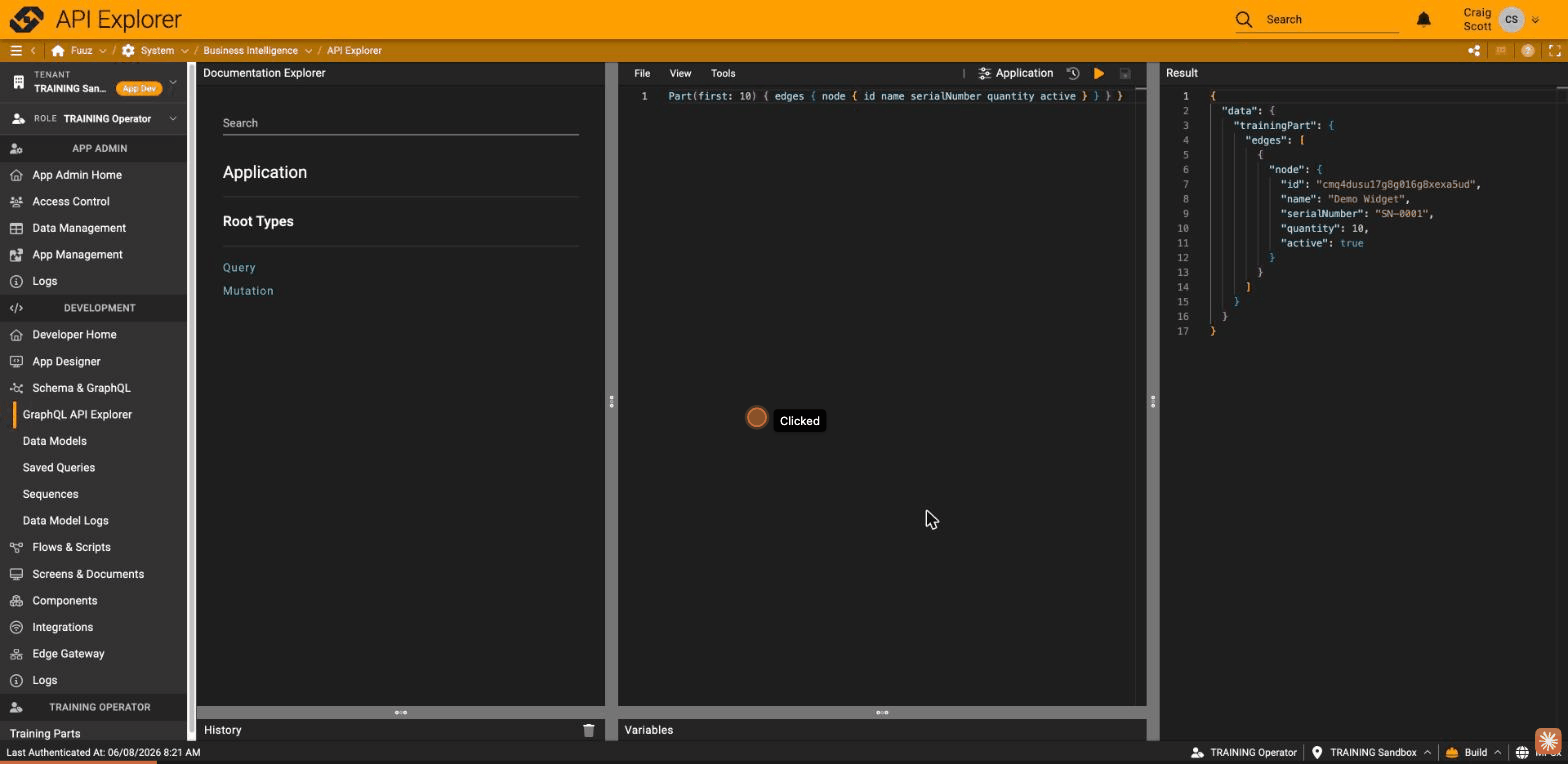1568x764 pixels.
Task: Open the File menu
Action: tap(642, 73)
